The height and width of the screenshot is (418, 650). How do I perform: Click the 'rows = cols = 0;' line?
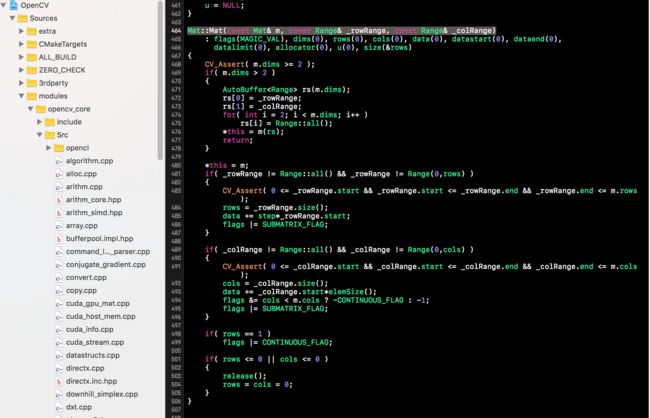(x=257, y=384)
